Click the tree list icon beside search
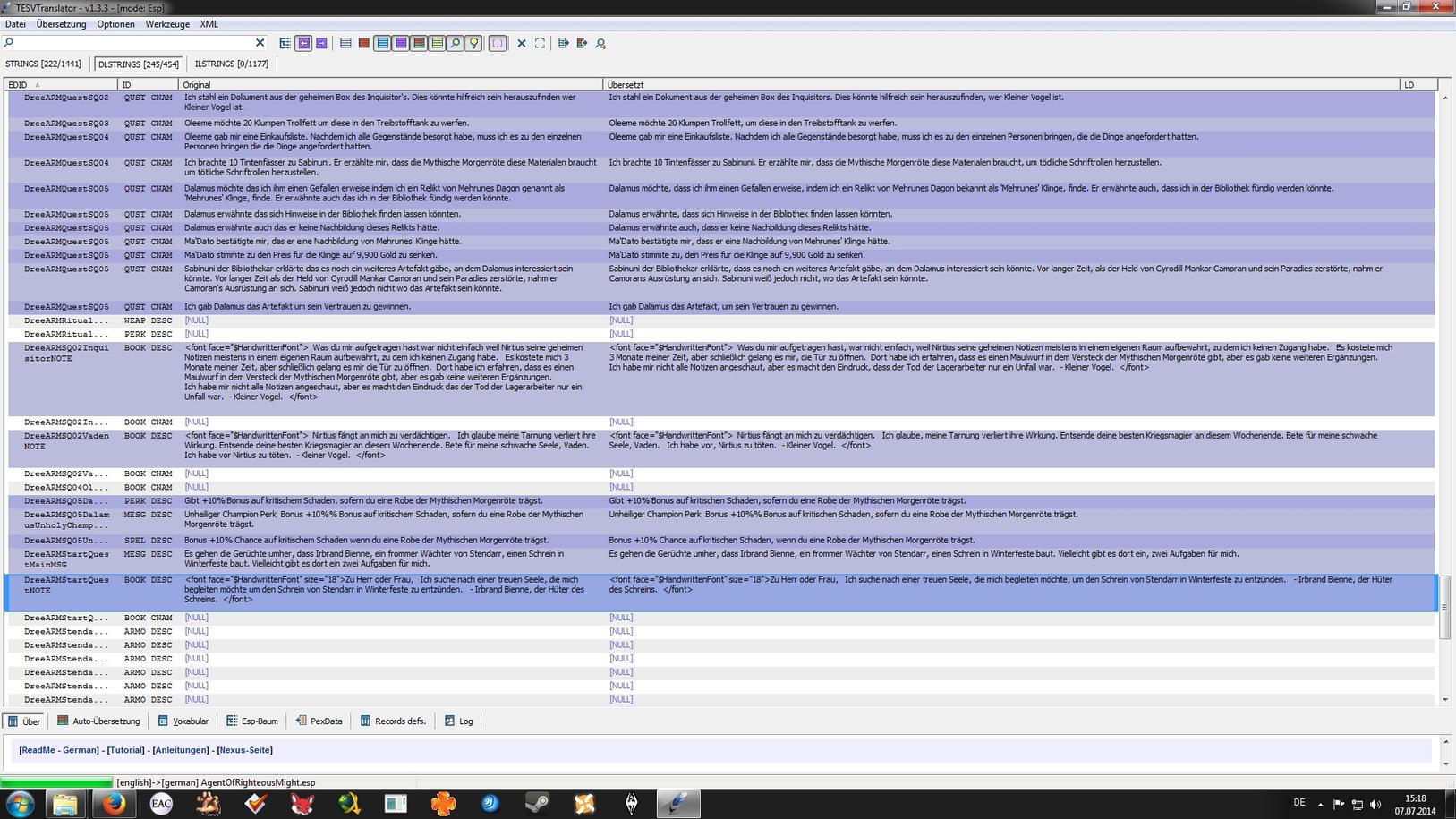The image size is (1456, 819). 285,43
